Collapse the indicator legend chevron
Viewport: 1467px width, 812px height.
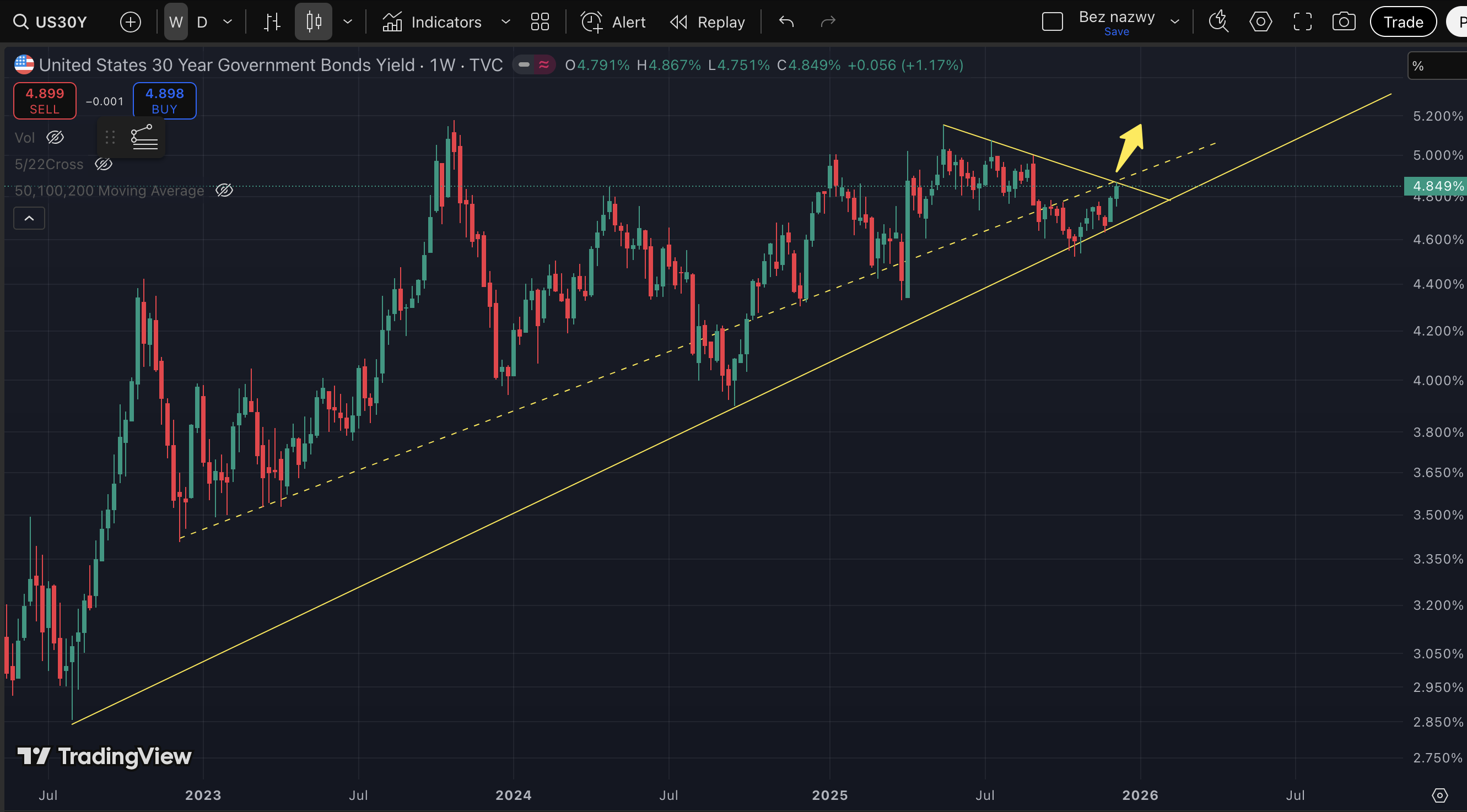(x=29, y=218)
